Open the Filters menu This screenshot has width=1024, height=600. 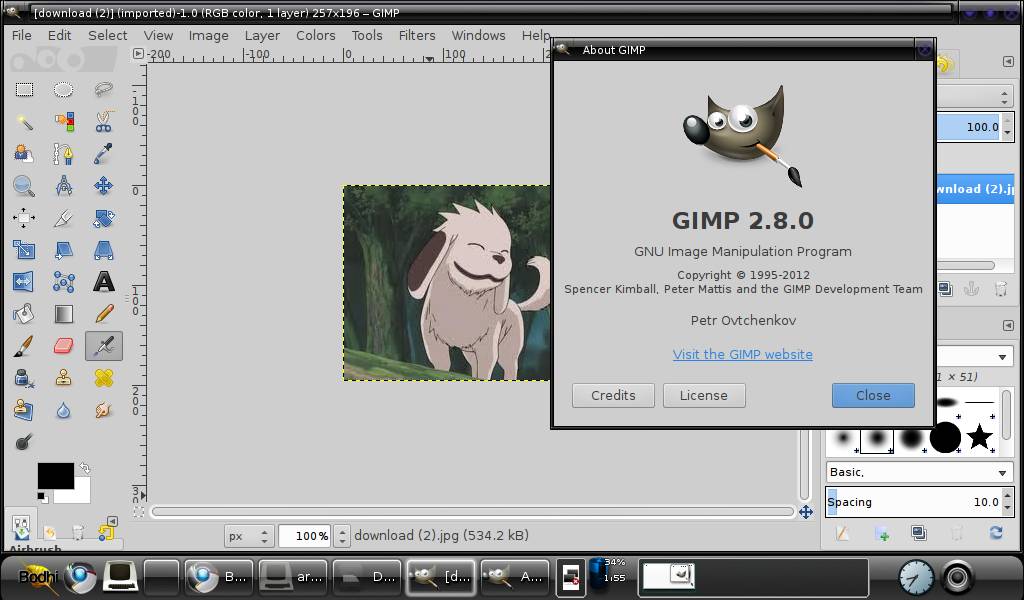click(417, 35)
